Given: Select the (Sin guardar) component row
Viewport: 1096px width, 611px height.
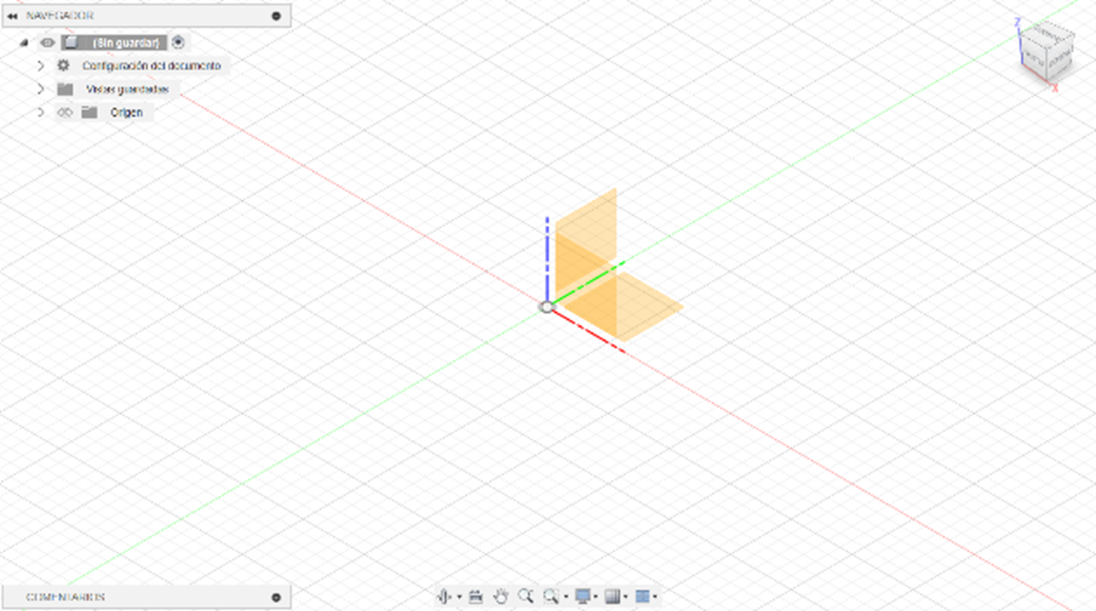Looking at the screenshot, I should (115, 43).
